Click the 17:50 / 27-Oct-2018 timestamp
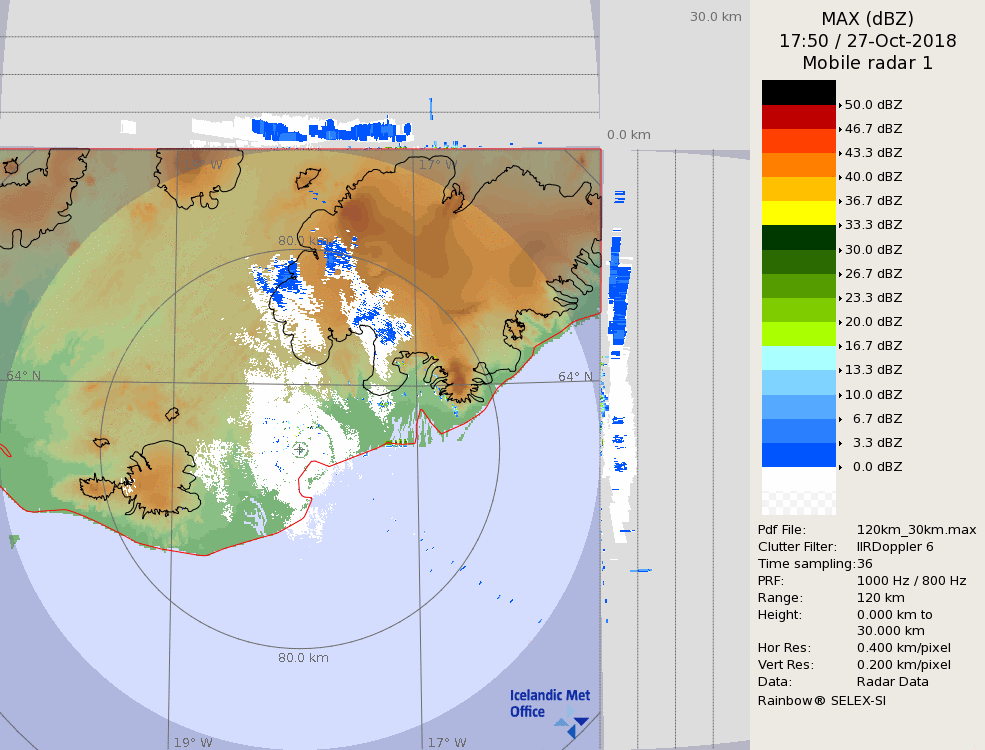The image size is (985, 750). coord(867,41)
